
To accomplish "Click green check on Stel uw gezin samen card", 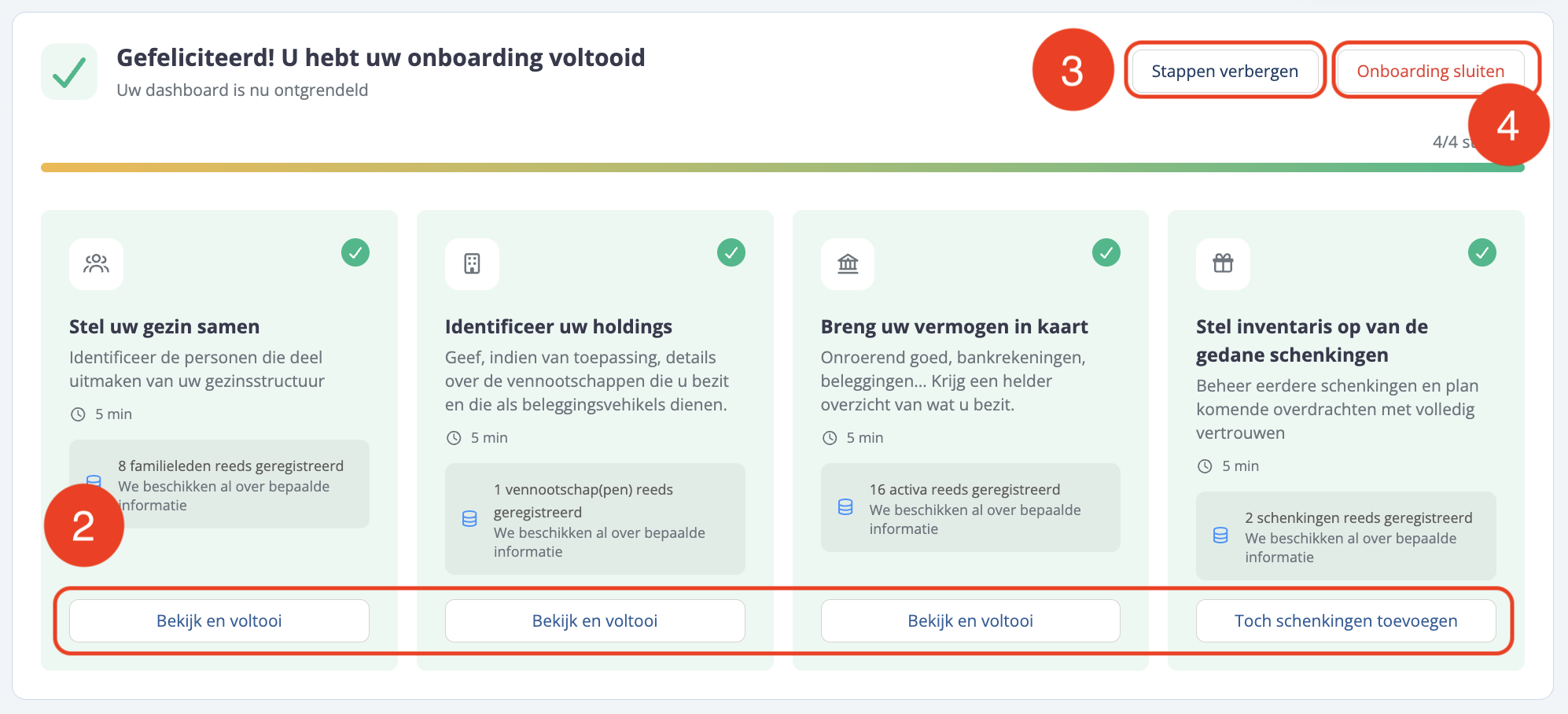I will point(355,252).
